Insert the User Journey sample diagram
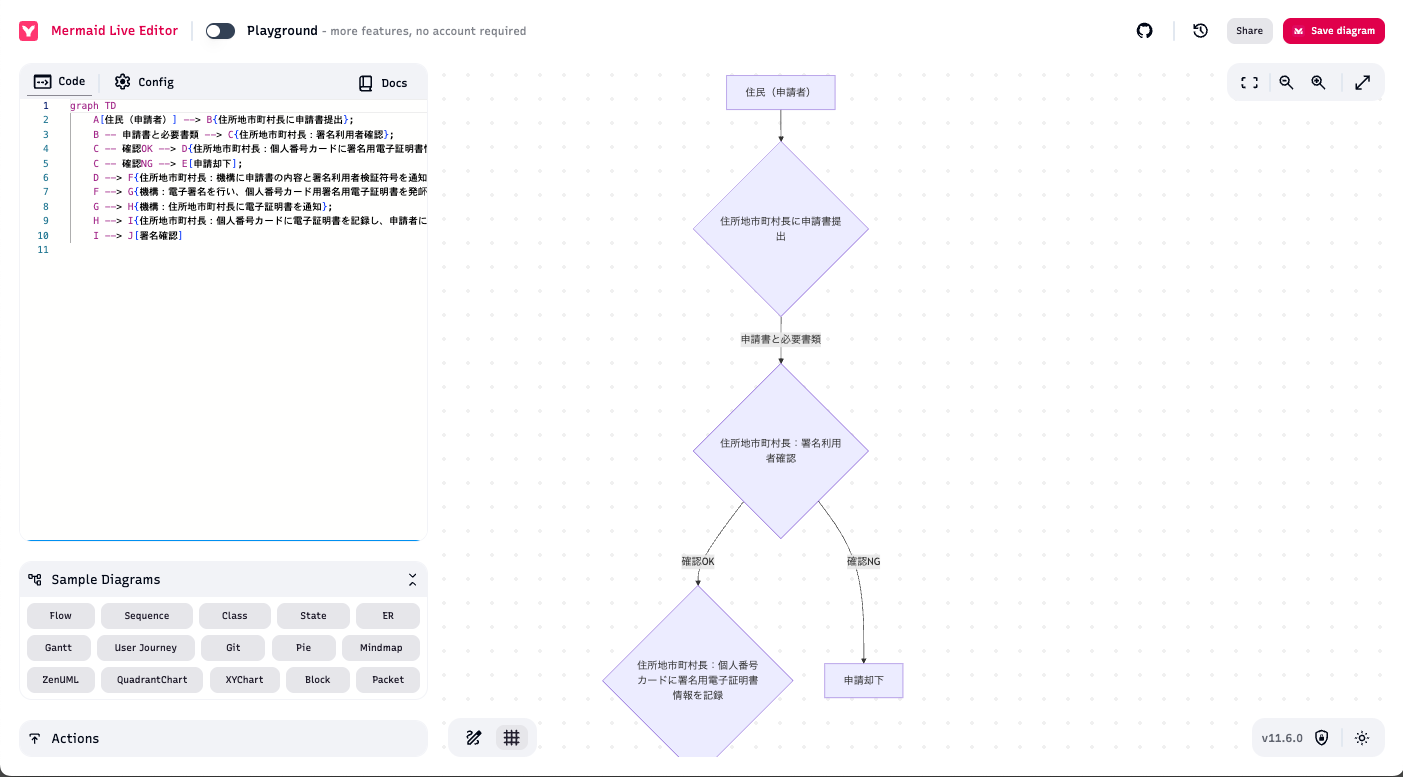Viewport: 1403px width, 777px height. click(146, 648)
